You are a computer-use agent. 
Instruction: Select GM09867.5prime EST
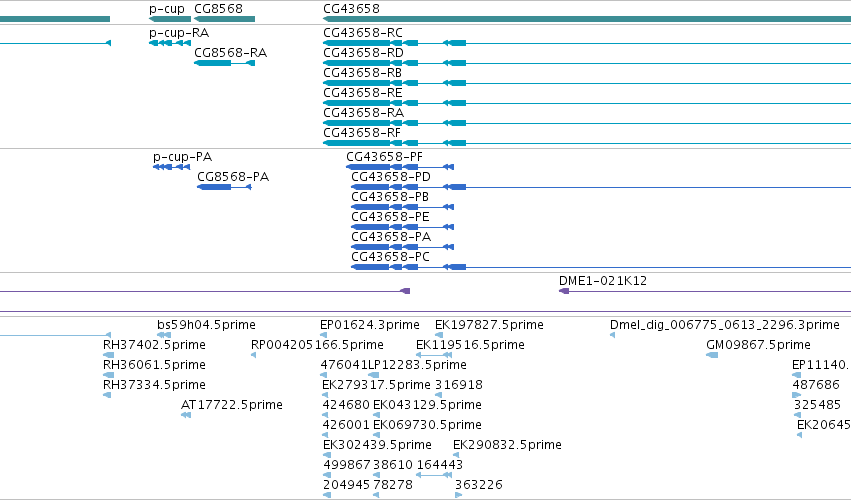pos(758,345)
